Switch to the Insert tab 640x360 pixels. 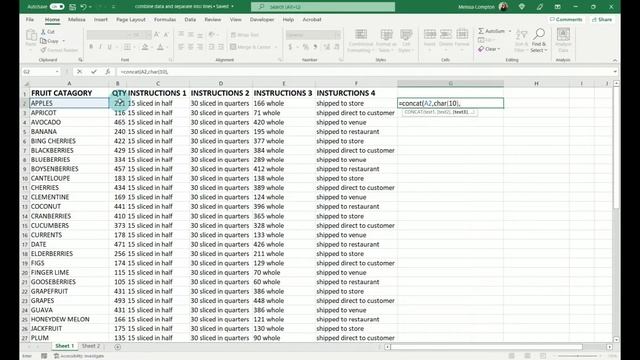click(100, 20)
